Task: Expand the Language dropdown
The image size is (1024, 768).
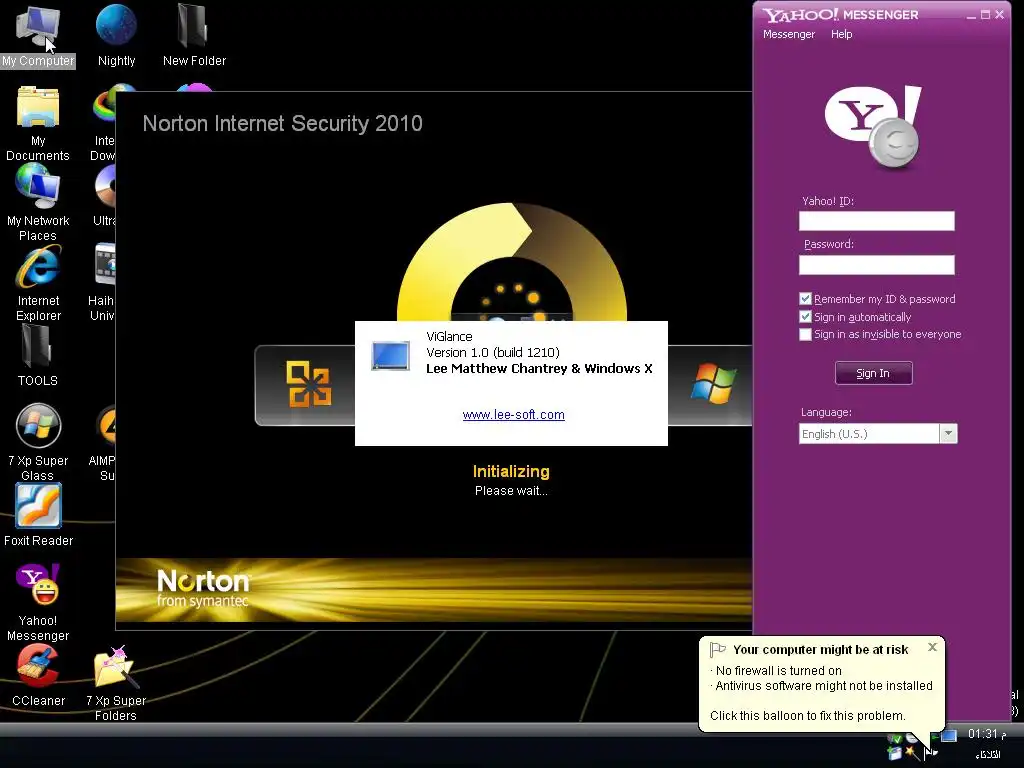Action: click(948, 434)
